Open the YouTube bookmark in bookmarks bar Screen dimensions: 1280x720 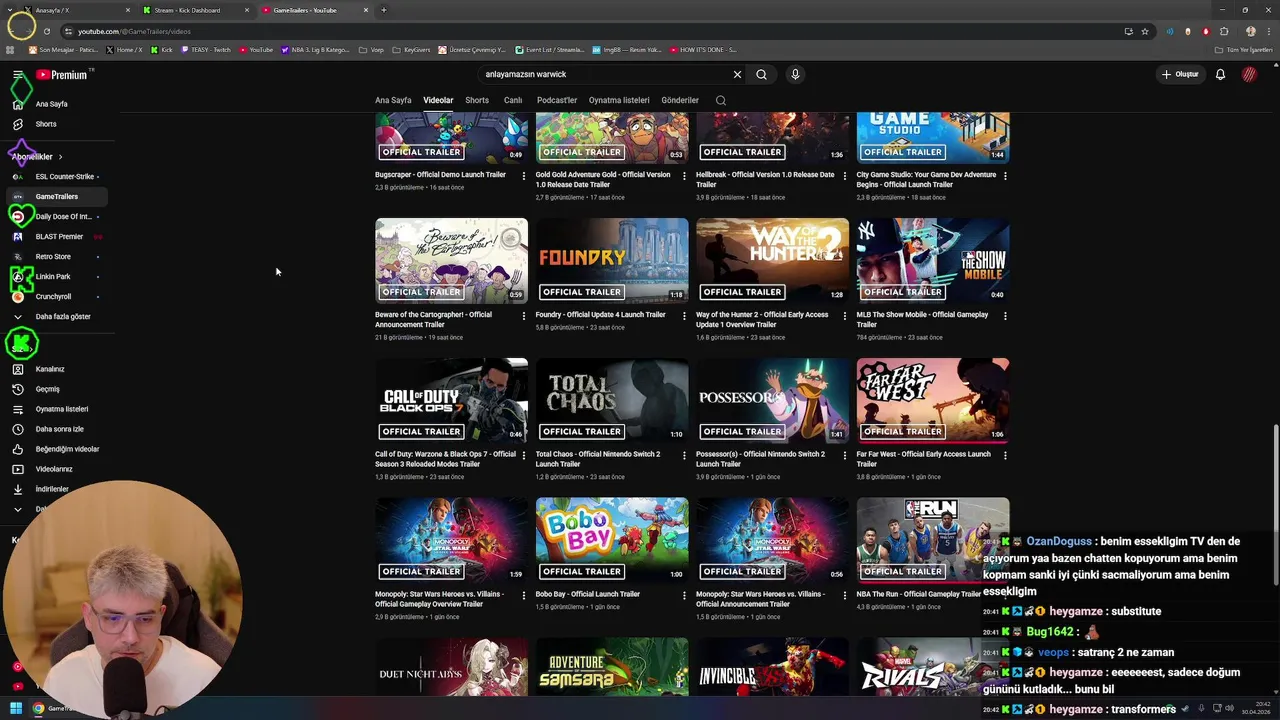click(x=257, y=49)
